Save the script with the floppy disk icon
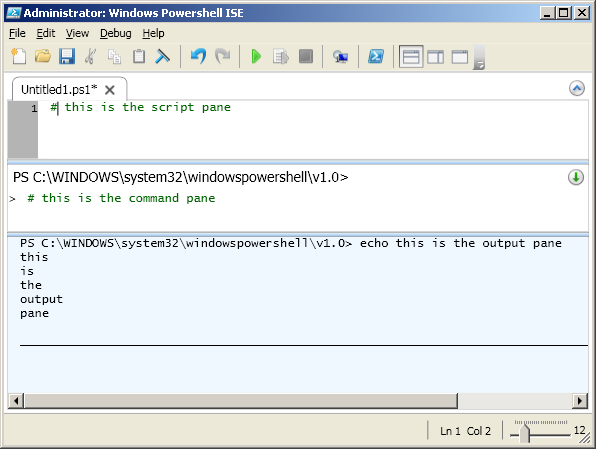Viewport: 596px width, 449px height. coord(67,56)
